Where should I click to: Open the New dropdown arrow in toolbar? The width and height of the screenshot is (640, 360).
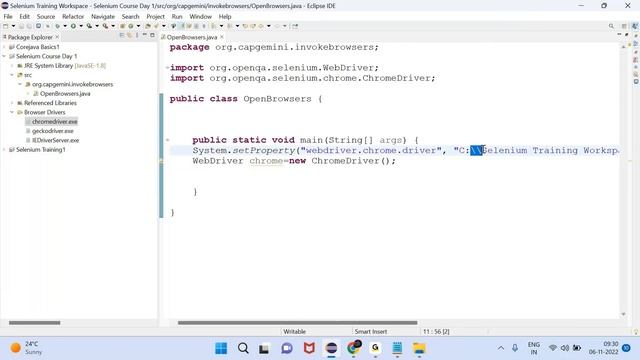(13, 26)
